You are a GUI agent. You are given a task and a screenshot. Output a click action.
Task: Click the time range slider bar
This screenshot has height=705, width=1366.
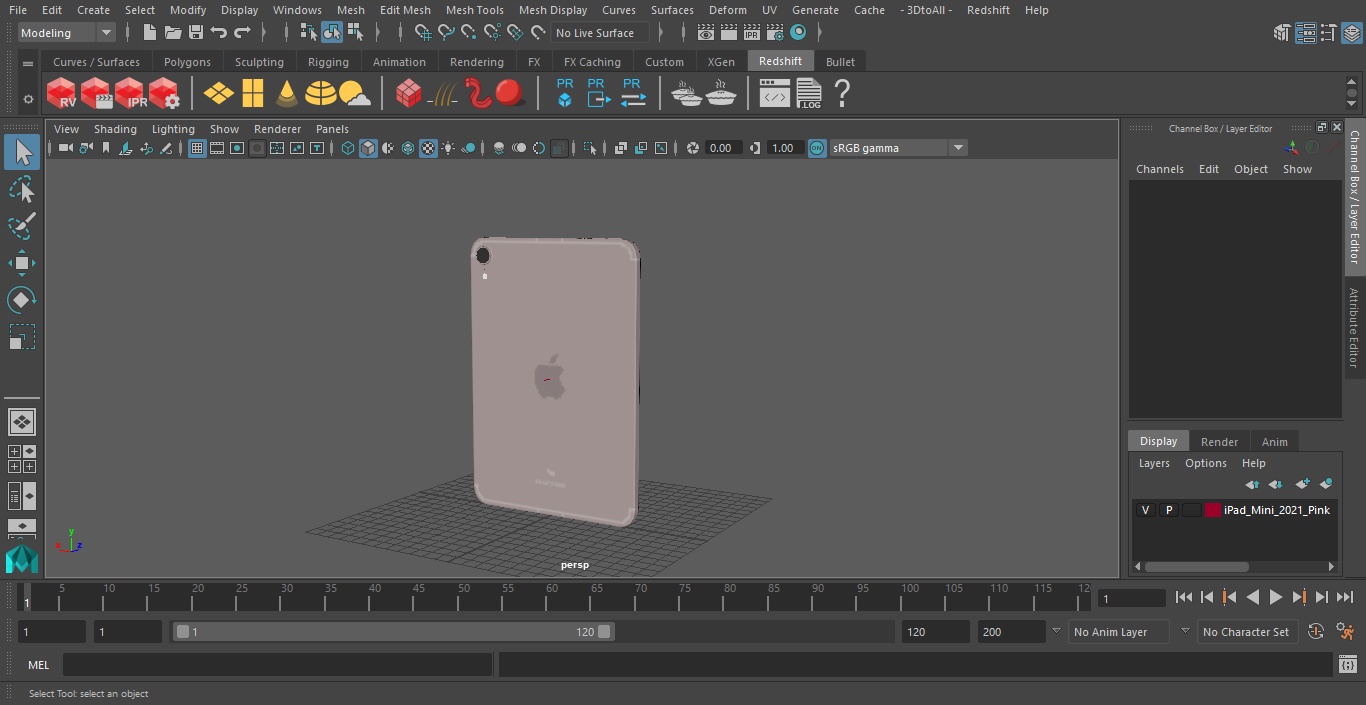pos(393,632)
